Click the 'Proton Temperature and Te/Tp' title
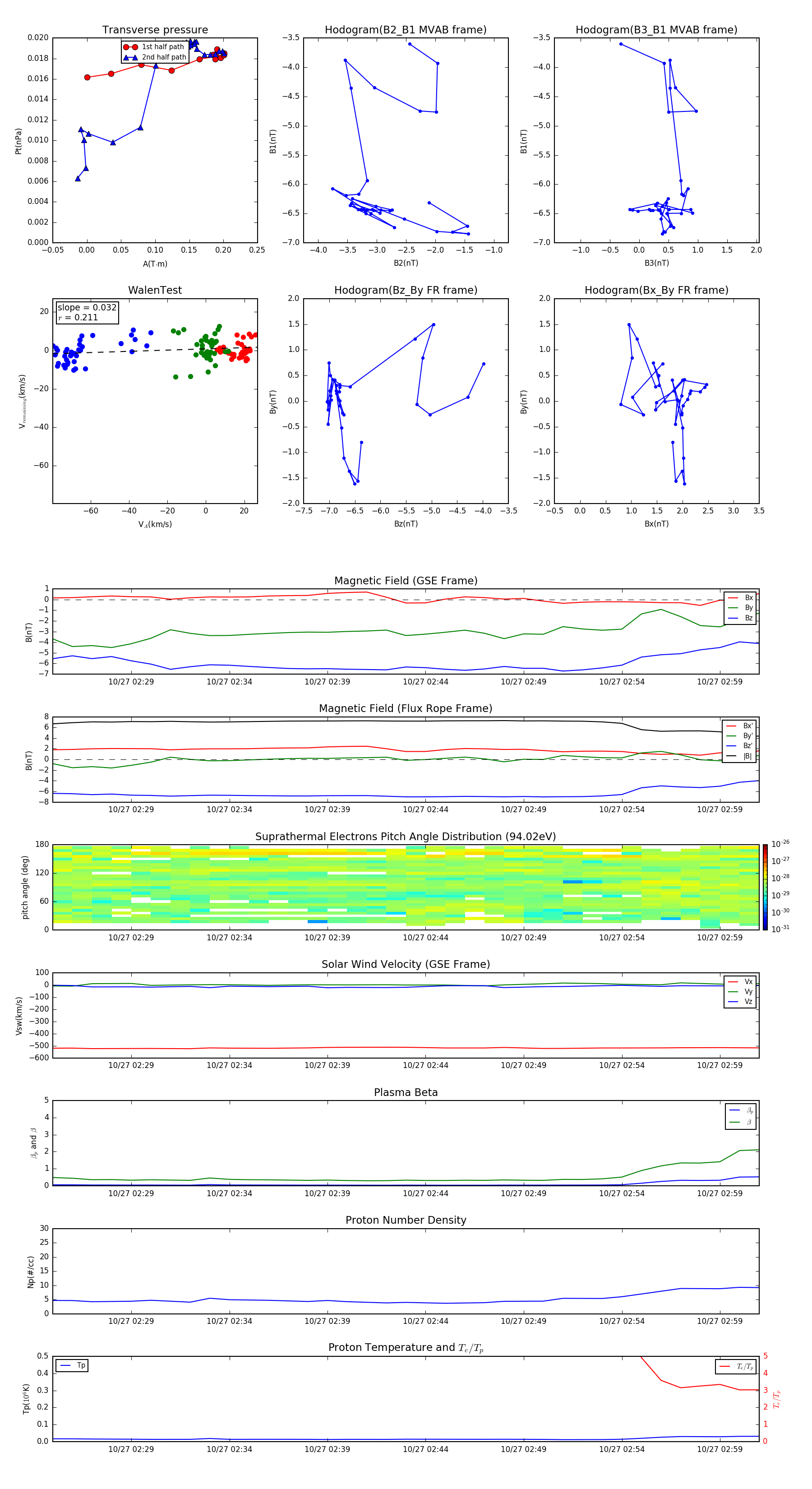The image size is (812, 1489). pyautogui.click(x=406, y=1348)
